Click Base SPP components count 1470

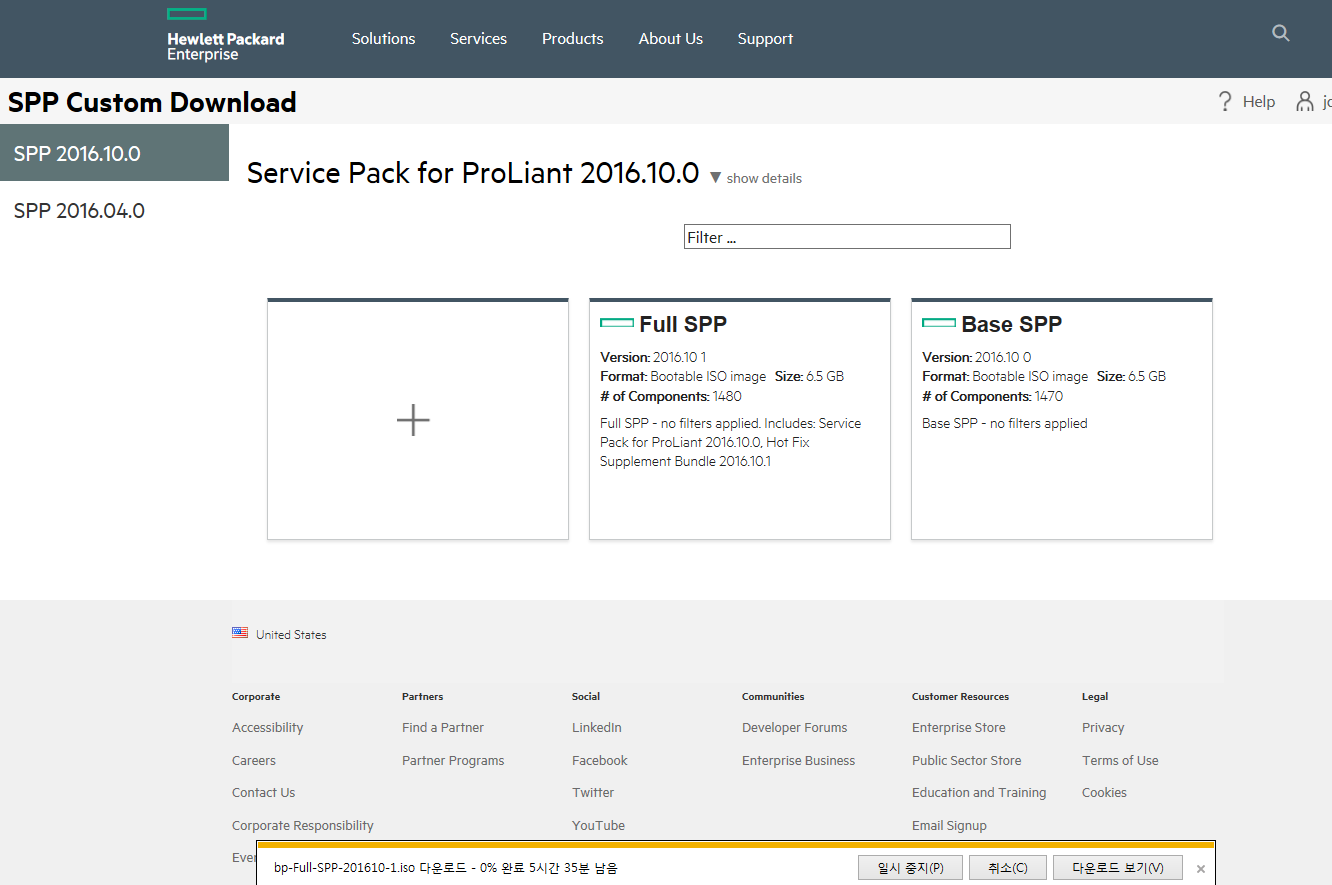tap(1049, 397)
